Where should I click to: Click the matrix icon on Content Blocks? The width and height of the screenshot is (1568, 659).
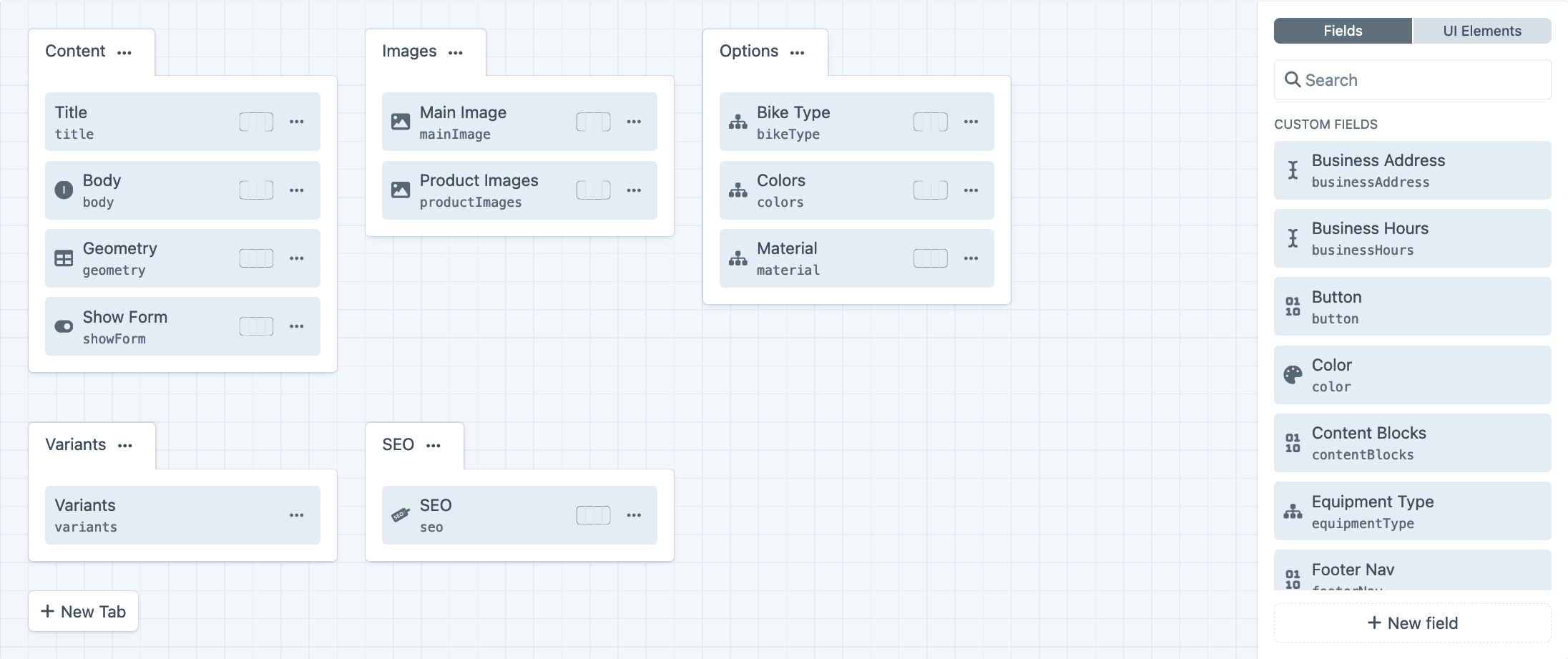tap(1293, 443)
